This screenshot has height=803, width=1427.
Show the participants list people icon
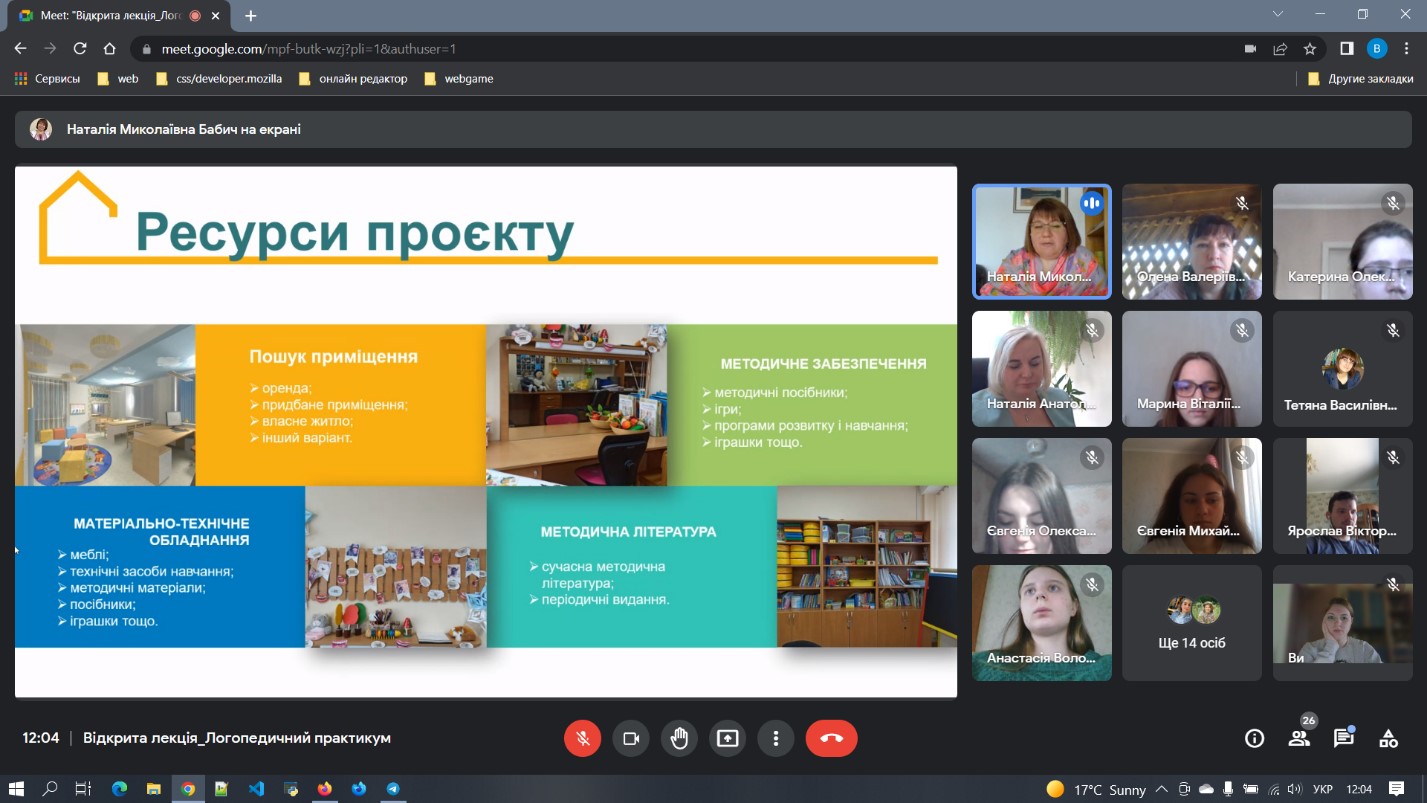point(1299,739)
